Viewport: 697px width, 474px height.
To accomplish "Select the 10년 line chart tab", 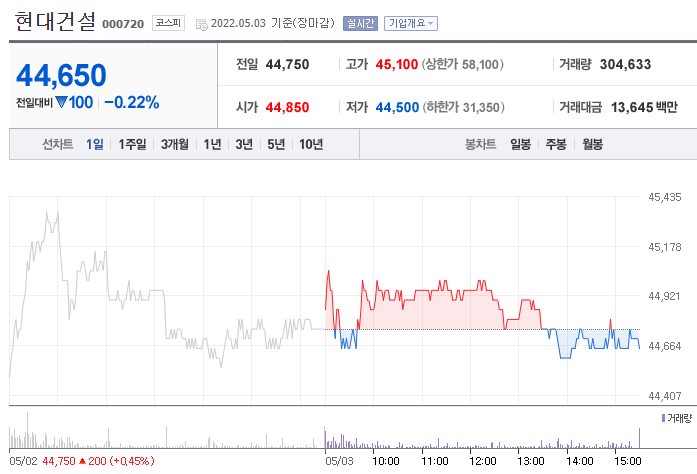I will [x=311, y=144].
